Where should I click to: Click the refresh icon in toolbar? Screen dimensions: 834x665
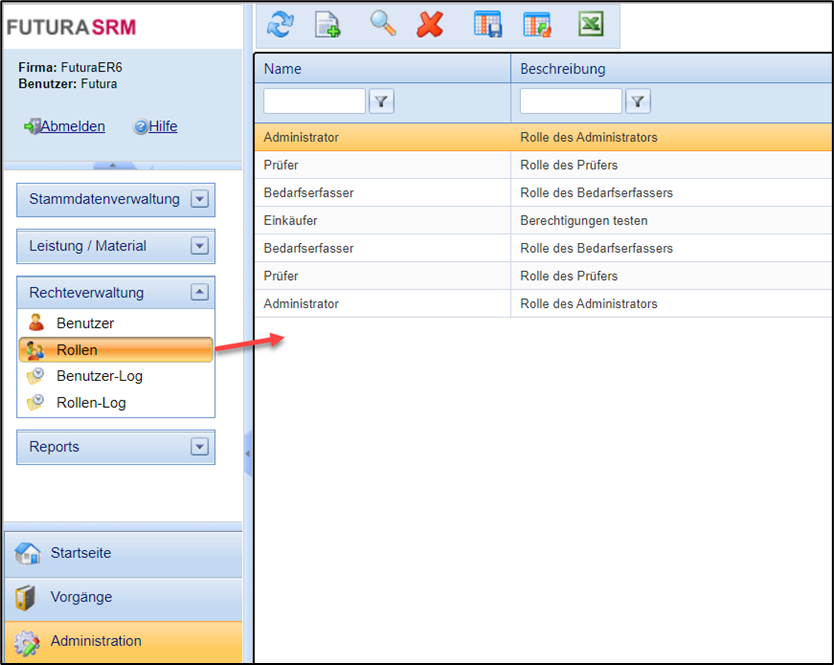(281, 24)
